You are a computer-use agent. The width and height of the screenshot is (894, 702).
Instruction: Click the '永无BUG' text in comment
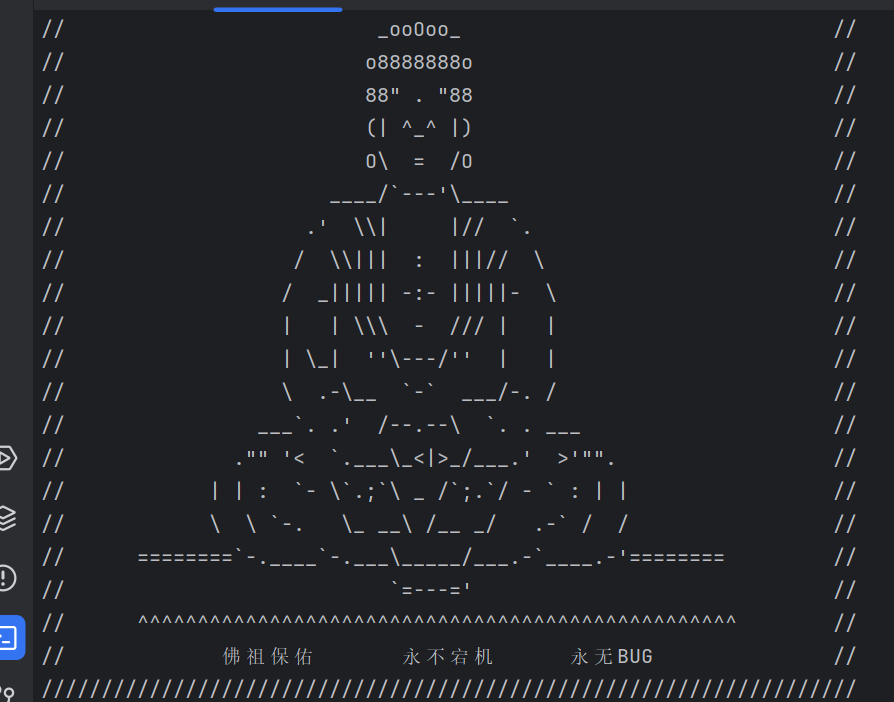tap(611, 656)
